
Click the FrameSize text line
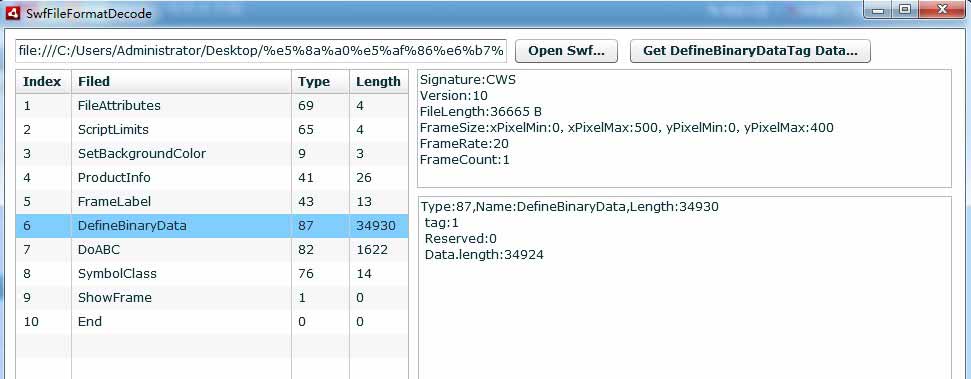coord(627,128)
